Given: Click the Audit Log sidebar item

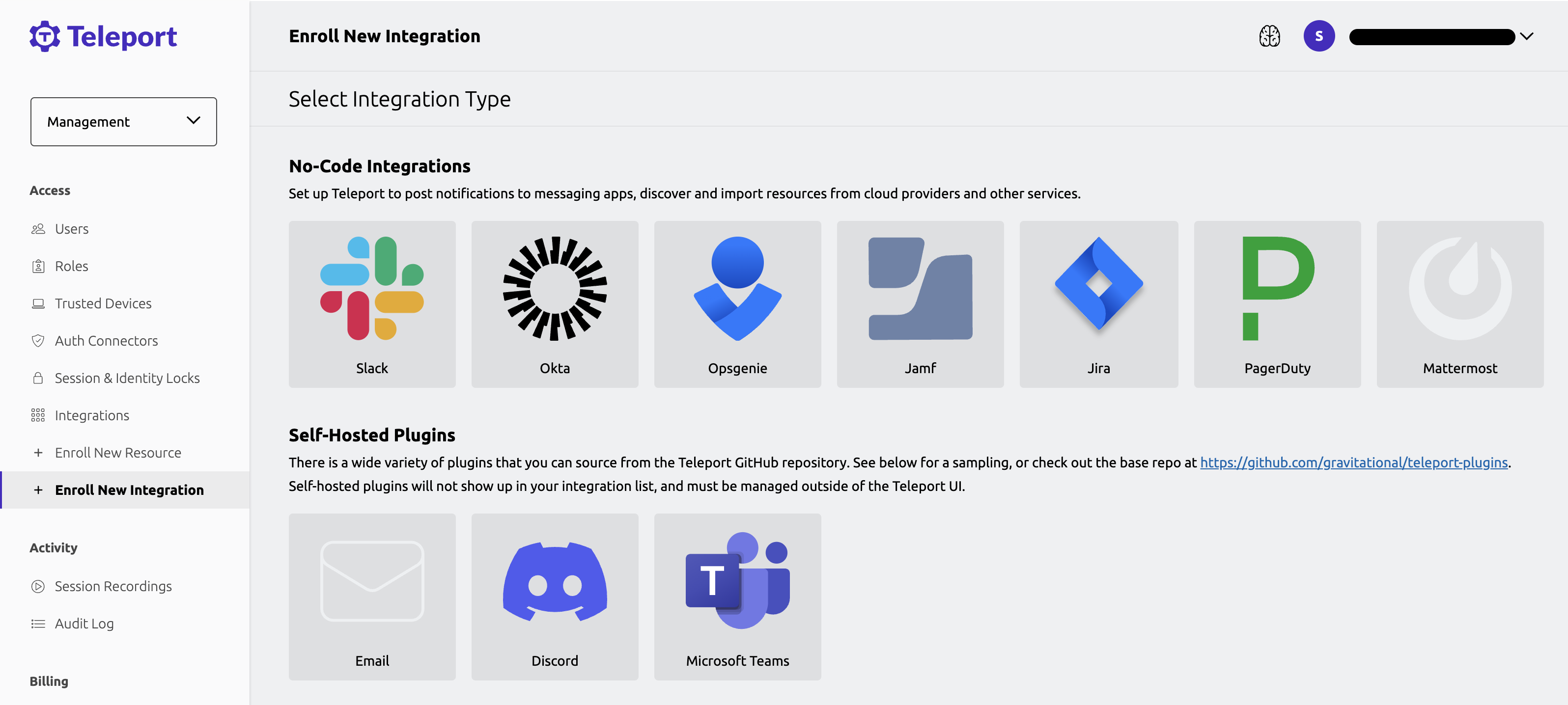Looking at the screenshot, I should tap(84, 623).
